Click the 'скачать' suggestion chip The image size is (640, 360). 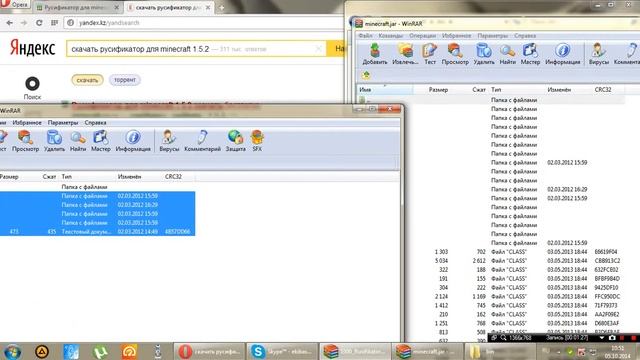point(87,80)
